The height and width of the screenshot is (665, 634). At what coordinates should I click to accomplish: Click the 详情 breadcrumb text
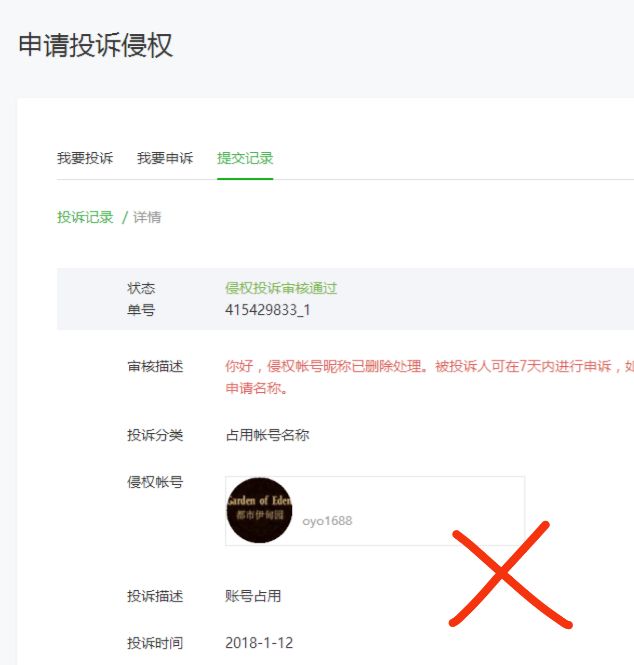(147, 217)
